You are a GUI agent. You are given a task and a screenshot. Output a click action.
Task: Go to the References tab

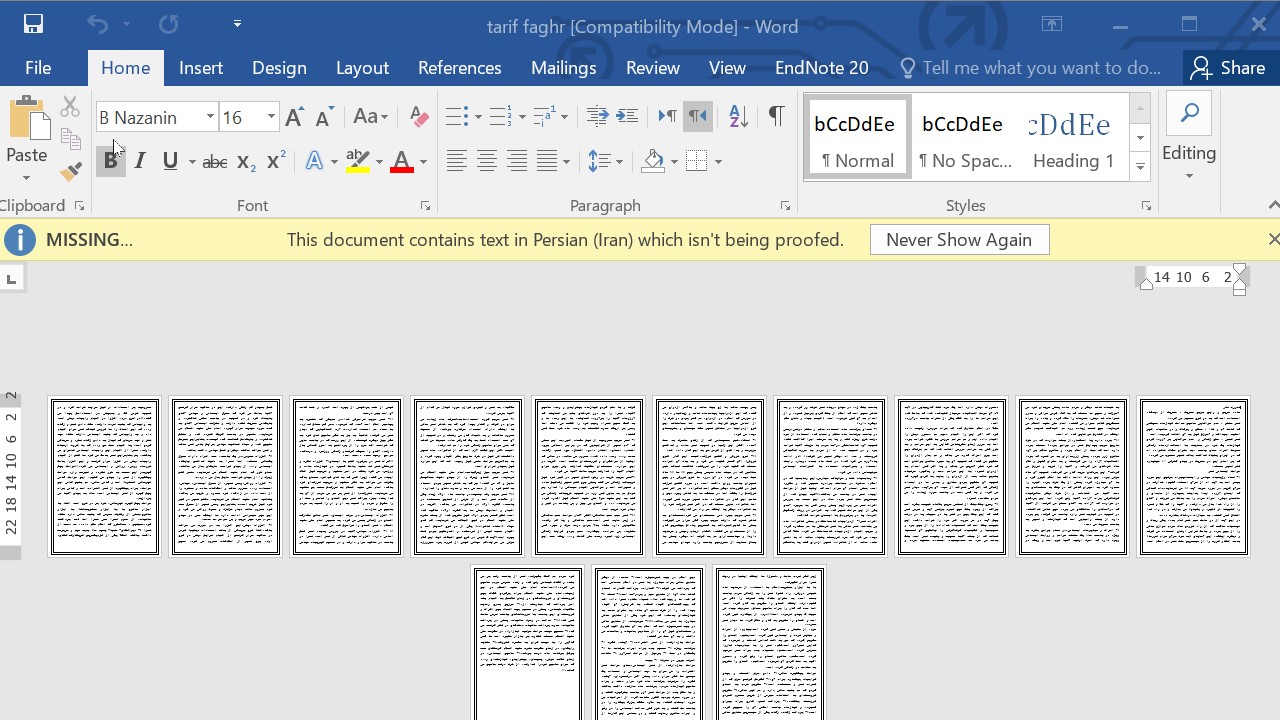[460, 68]
